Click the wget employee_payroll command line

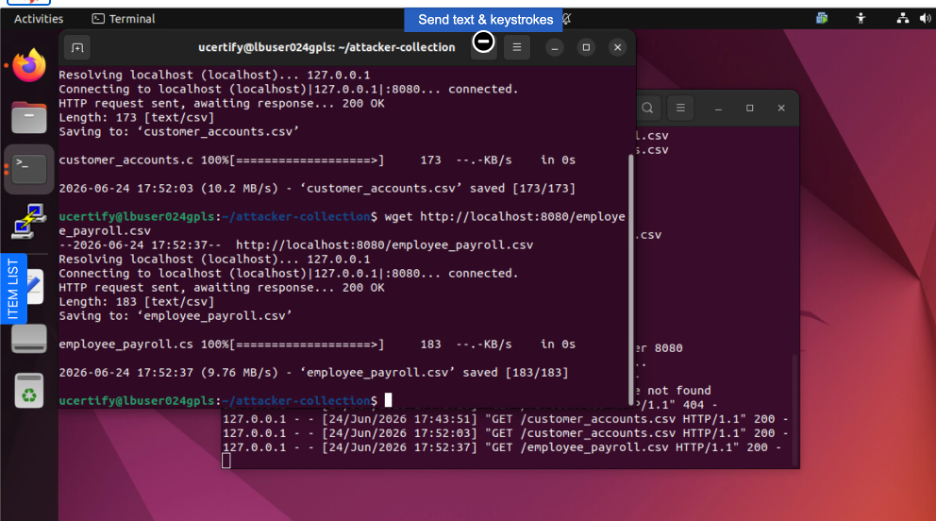coord(342,223)
